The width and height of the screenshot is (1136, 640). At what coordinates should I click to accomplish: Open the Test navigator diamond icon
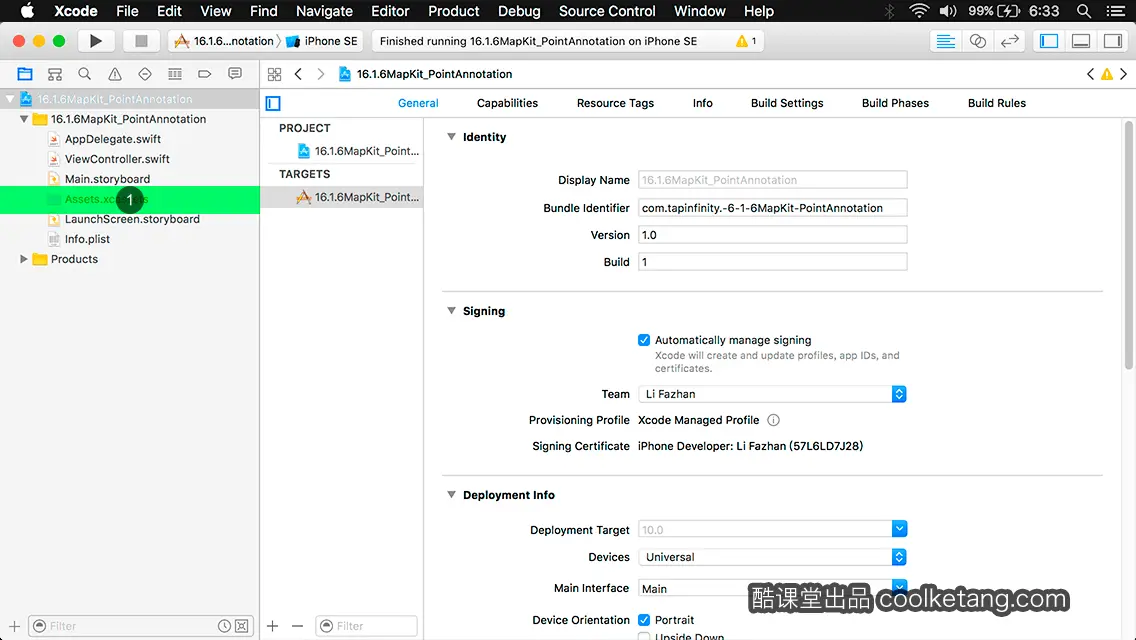click(145, 74)
